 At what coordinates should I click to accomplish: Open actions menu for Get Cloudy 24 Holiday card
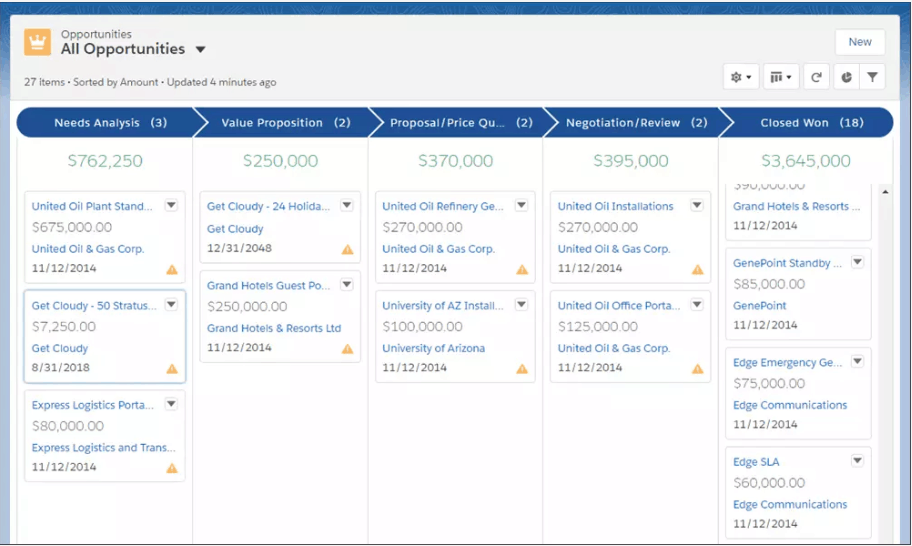[x=347, y=205]
